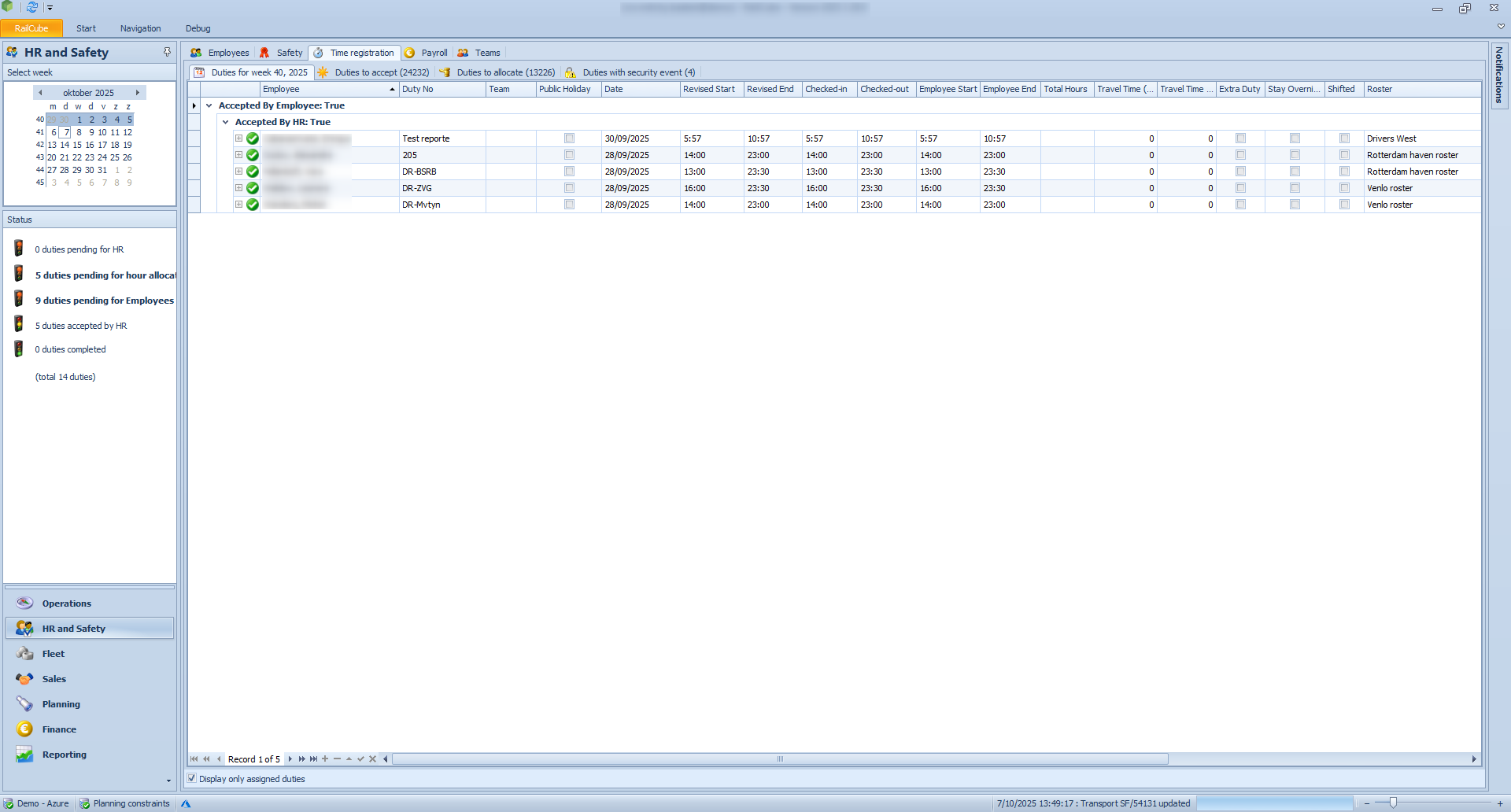Collapse Accepted By Employee: True group
Screen dimensions: 1511x812
point(209,105)
